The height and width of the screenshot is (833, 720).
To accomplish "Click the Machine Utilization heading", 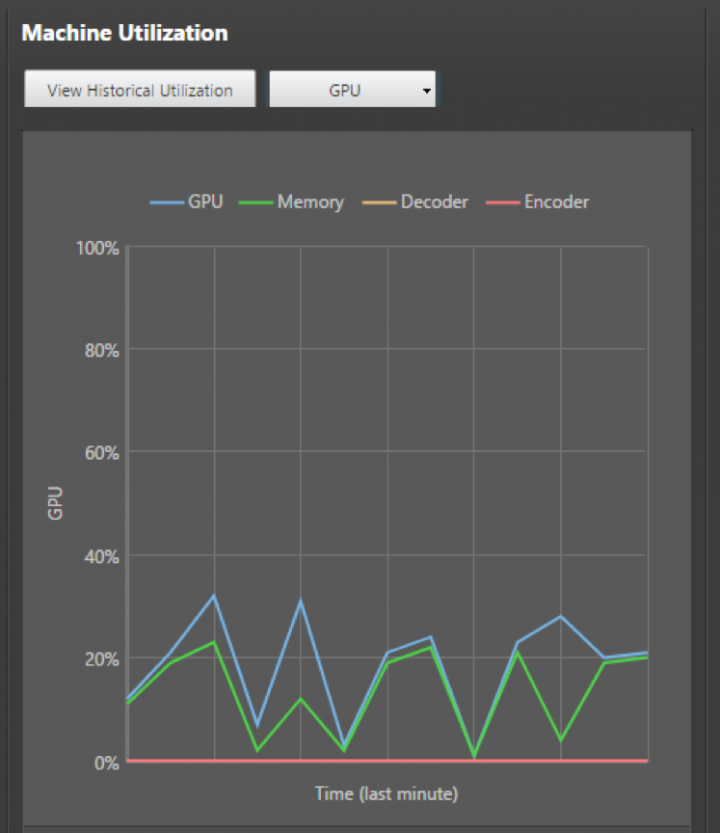I will (x=125, y=33).
